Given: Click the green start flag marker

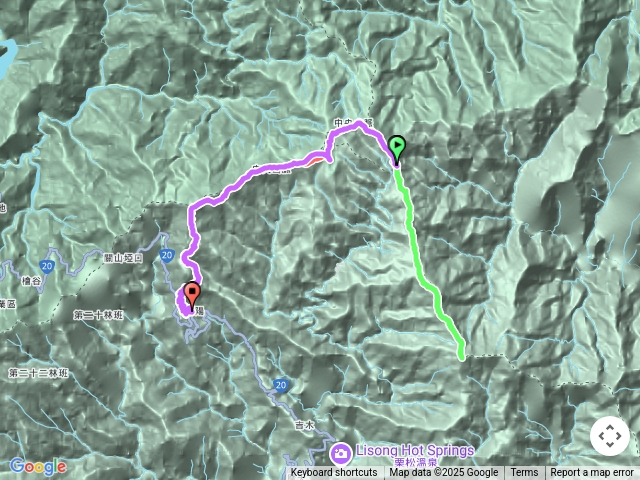Looking at the screenshot, I should click(x=397, y=150).
